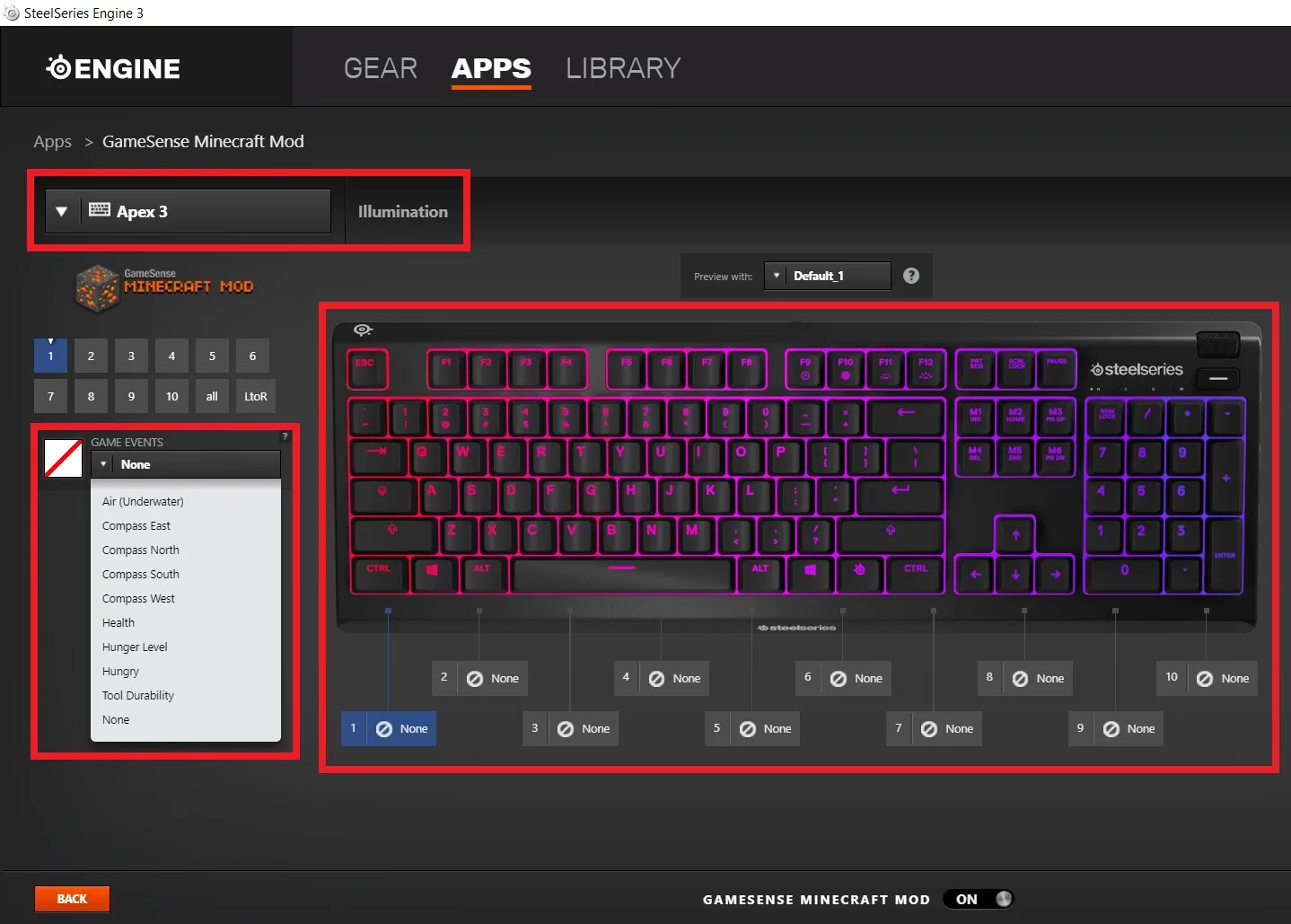Open the Preview with Default_1 dropdown

pos(827,276)
